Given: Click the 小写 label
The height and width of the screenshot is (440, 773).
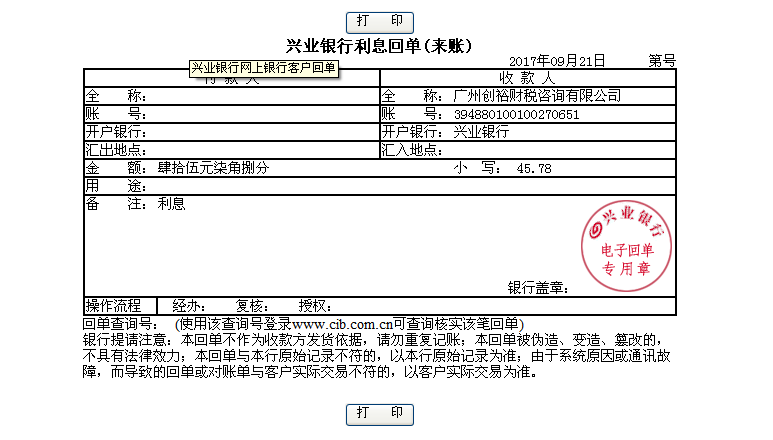Looking at the screenshot, I should (x=477, y=168).
